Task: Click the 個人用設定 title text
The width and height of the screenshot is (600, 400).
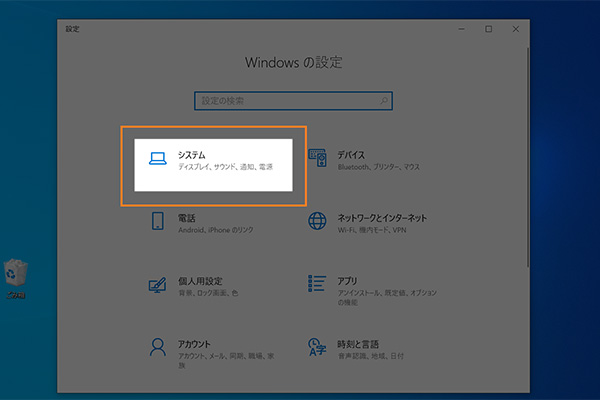Action: [x=200, y=281]
